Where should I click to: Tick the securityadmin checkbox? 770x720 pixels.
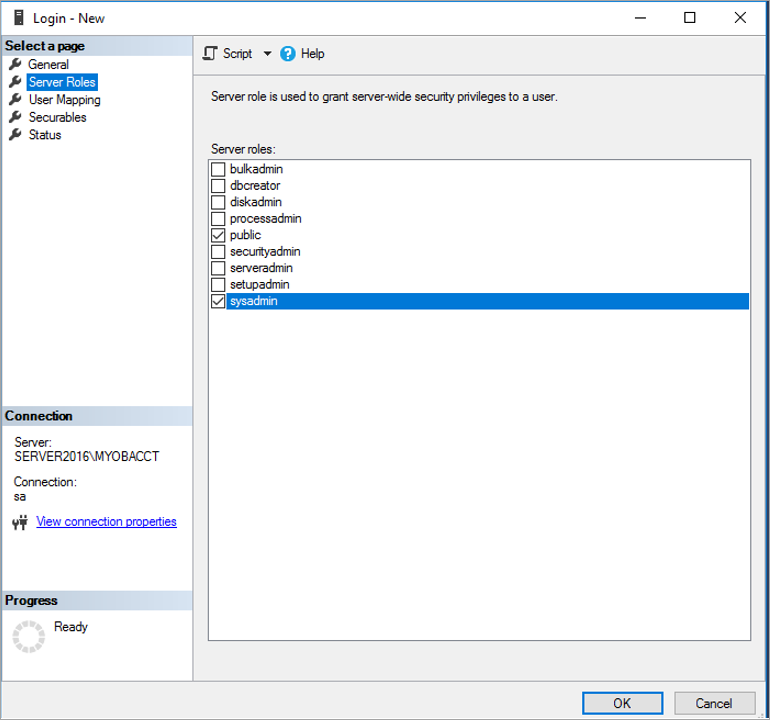[218, 252]
